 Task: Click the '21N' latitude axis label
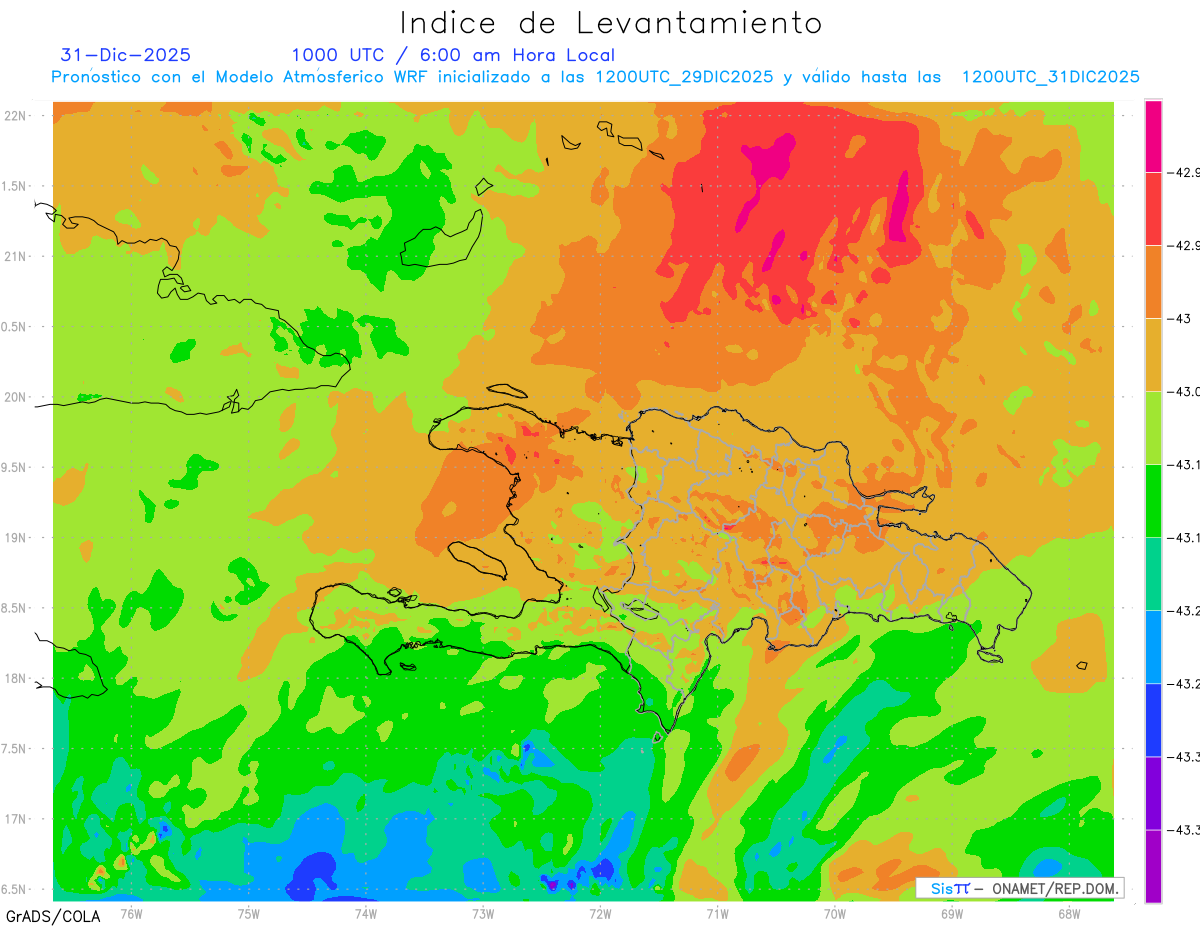pyautogui.click(x=17, y=256)
